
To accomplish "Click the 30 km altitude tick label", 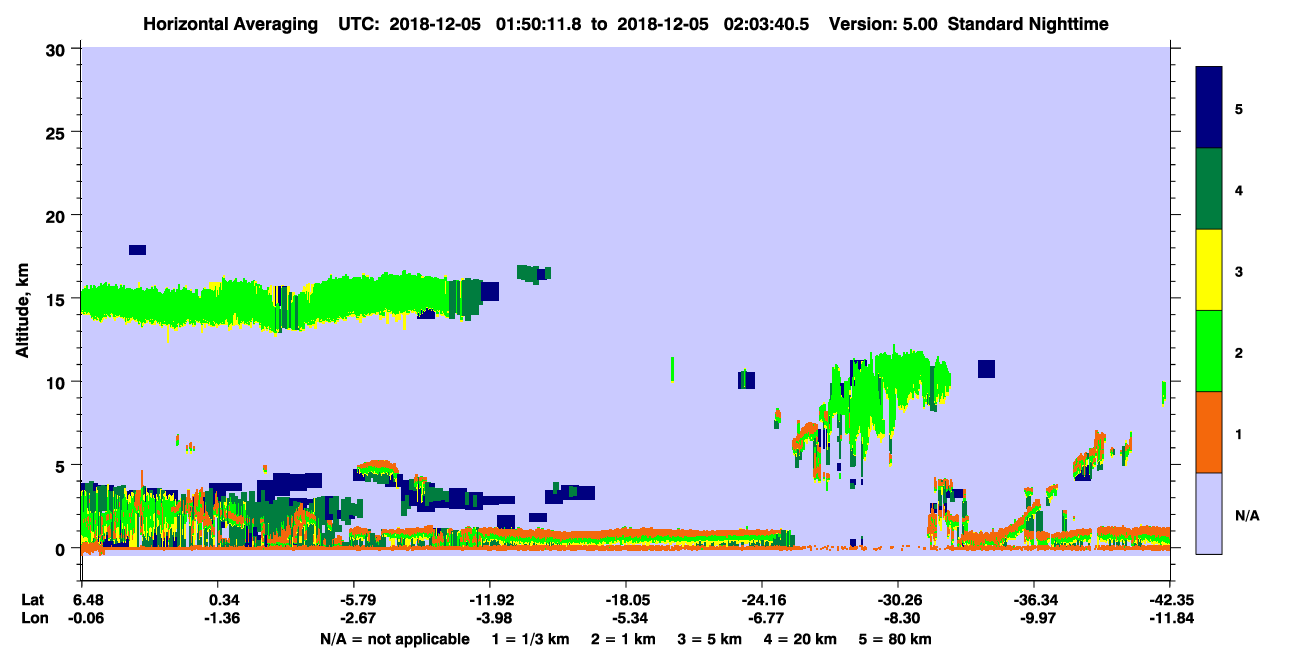I will tap(58, 49).
